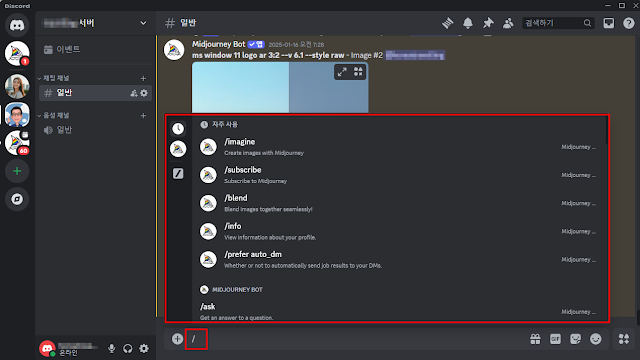
Task: Open the apps launcher icon
Action: (x=624, y=339)
